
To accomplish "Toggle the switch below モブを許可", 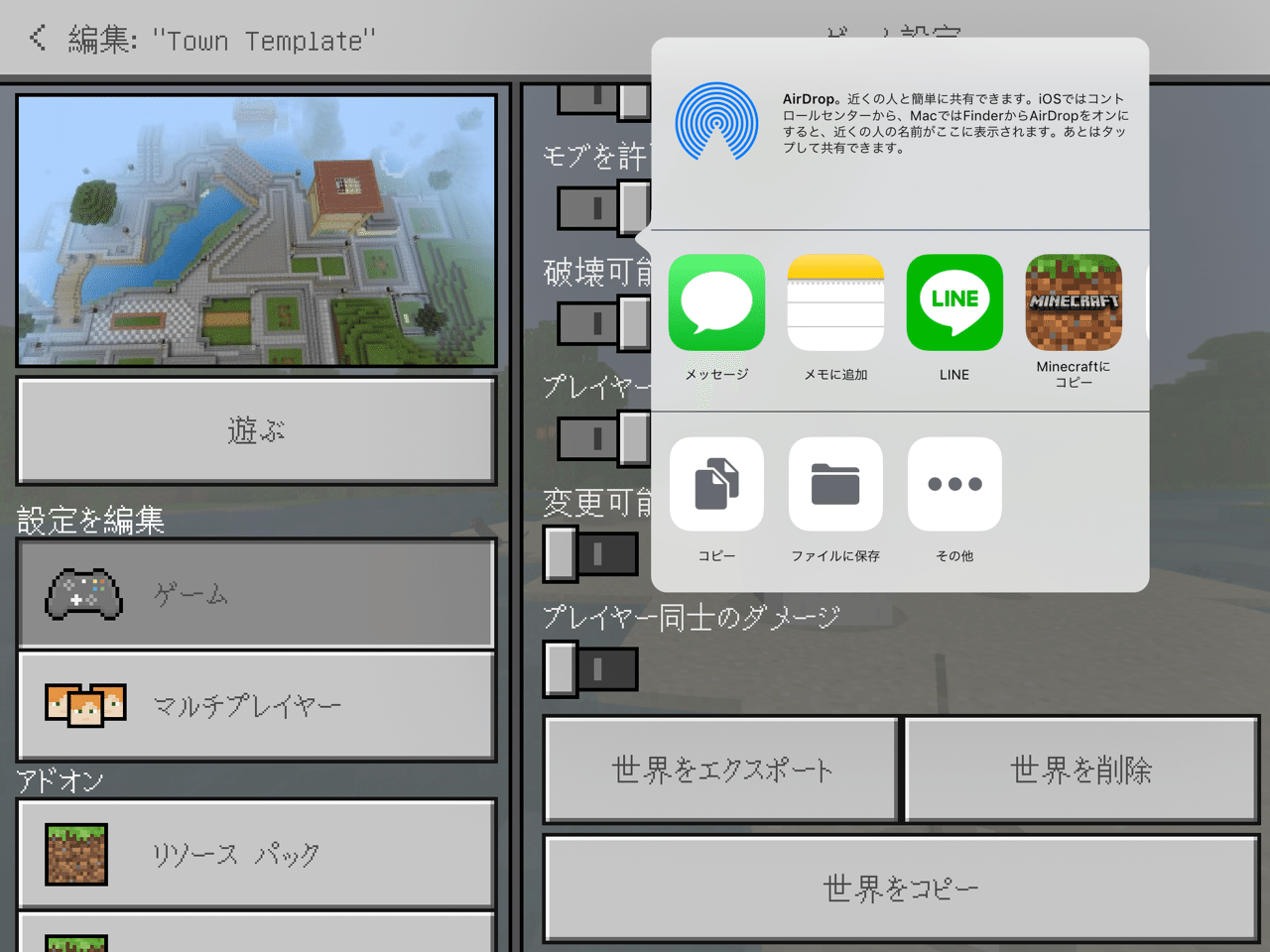I will [x=602, y=208].
